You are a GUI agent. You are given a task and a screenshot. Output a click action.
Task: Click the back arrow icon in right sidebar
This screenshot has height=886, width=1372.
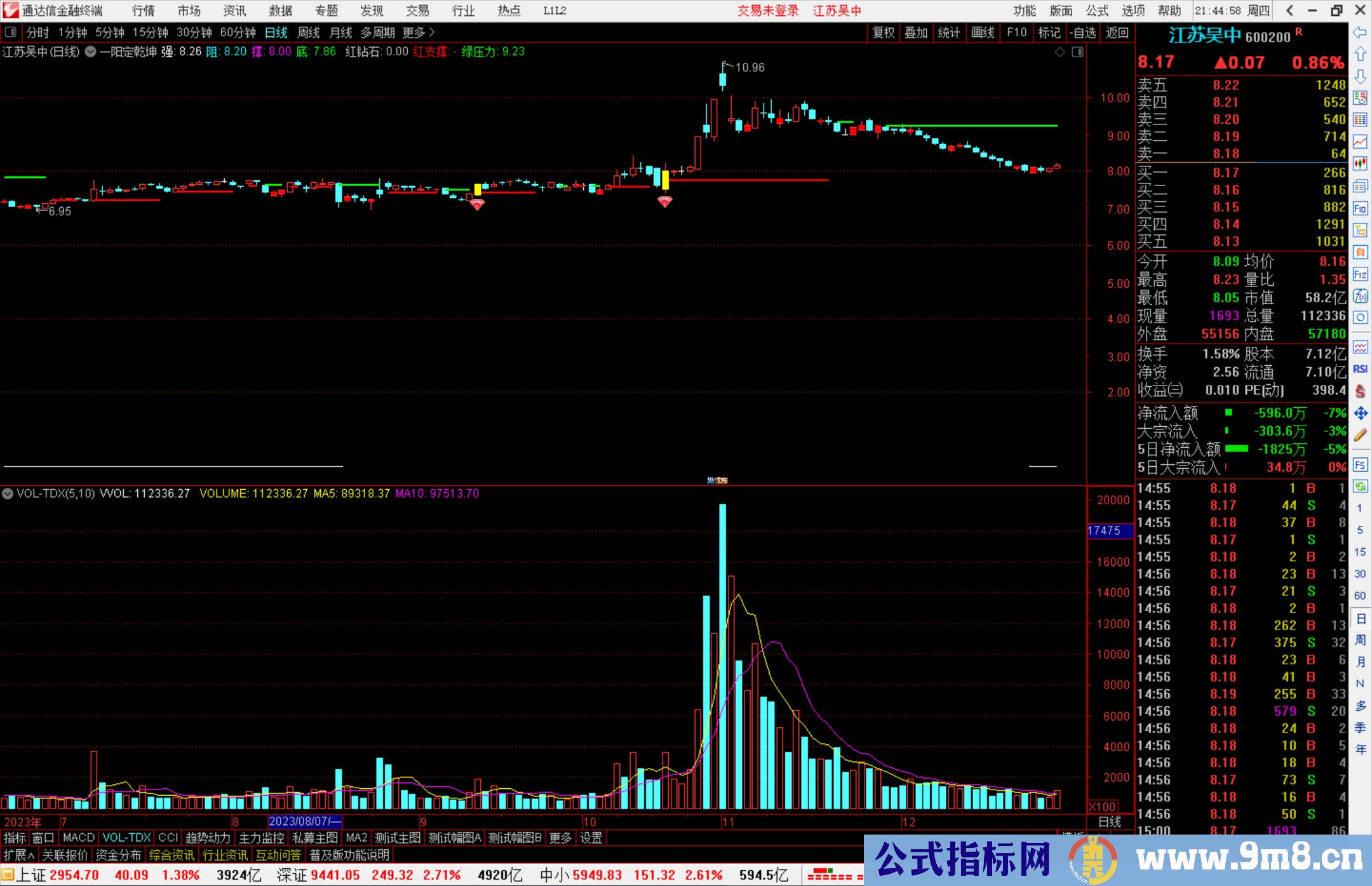click(1360, 32)
